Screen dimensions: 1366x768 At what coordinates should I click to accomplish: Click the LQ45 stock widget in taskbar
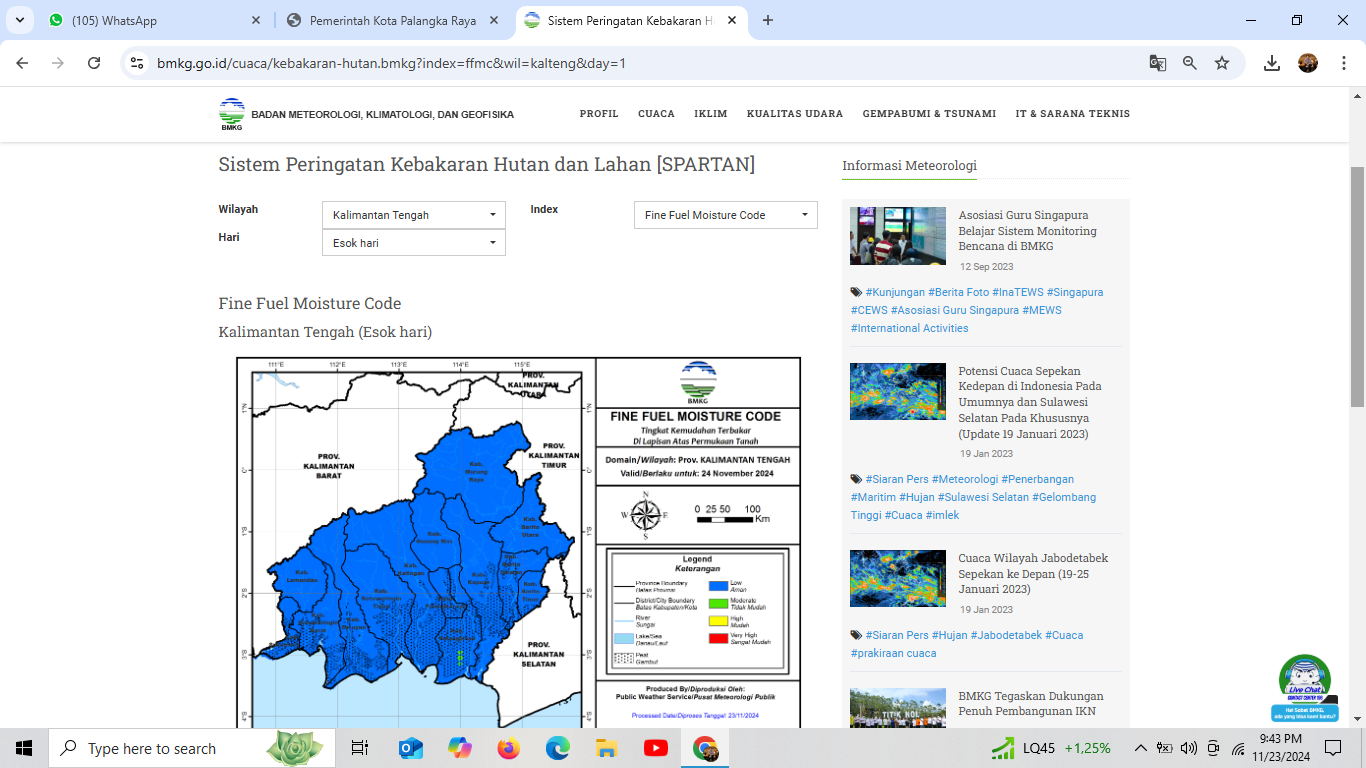click(x=1052, y=748)
